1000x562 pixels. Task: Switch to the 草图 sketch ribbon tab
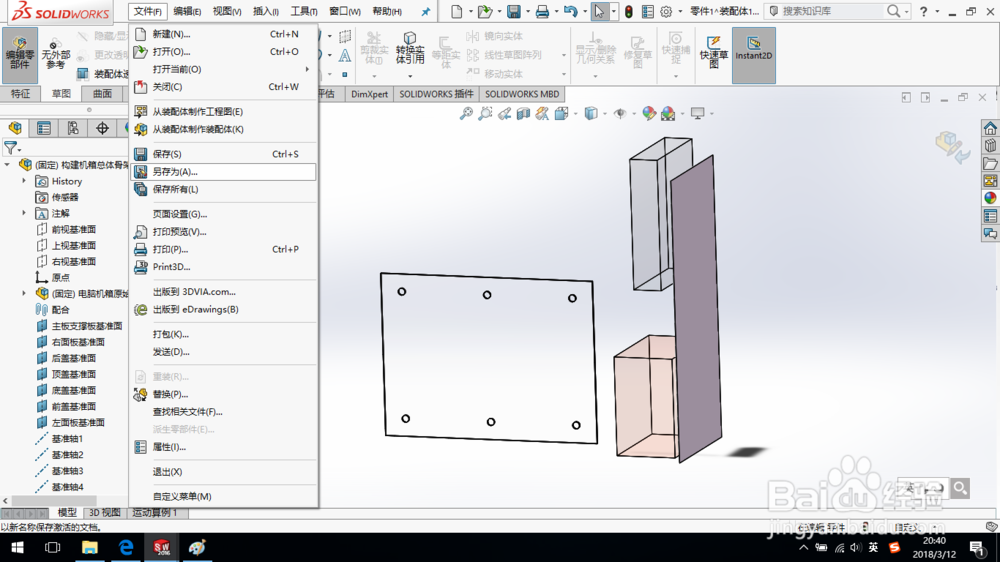[61, 94]
